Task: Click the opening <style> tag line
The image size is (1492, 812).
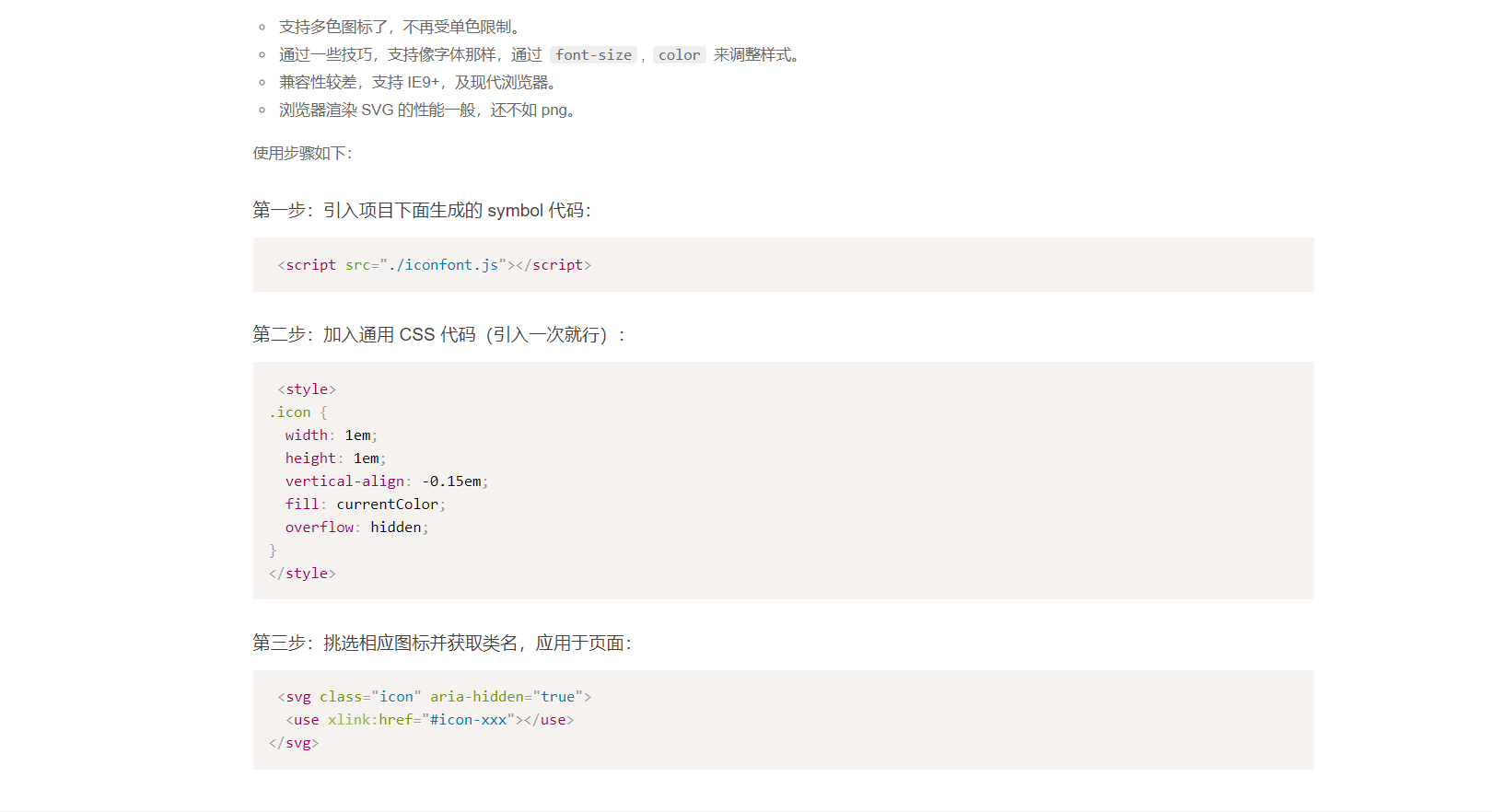Action: click(307, 389)
